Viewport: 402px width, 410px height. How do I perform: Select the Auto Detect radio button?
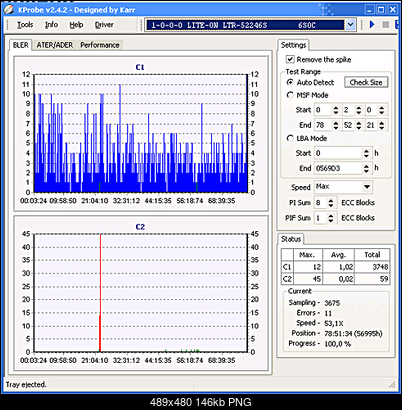click(290, 82)
